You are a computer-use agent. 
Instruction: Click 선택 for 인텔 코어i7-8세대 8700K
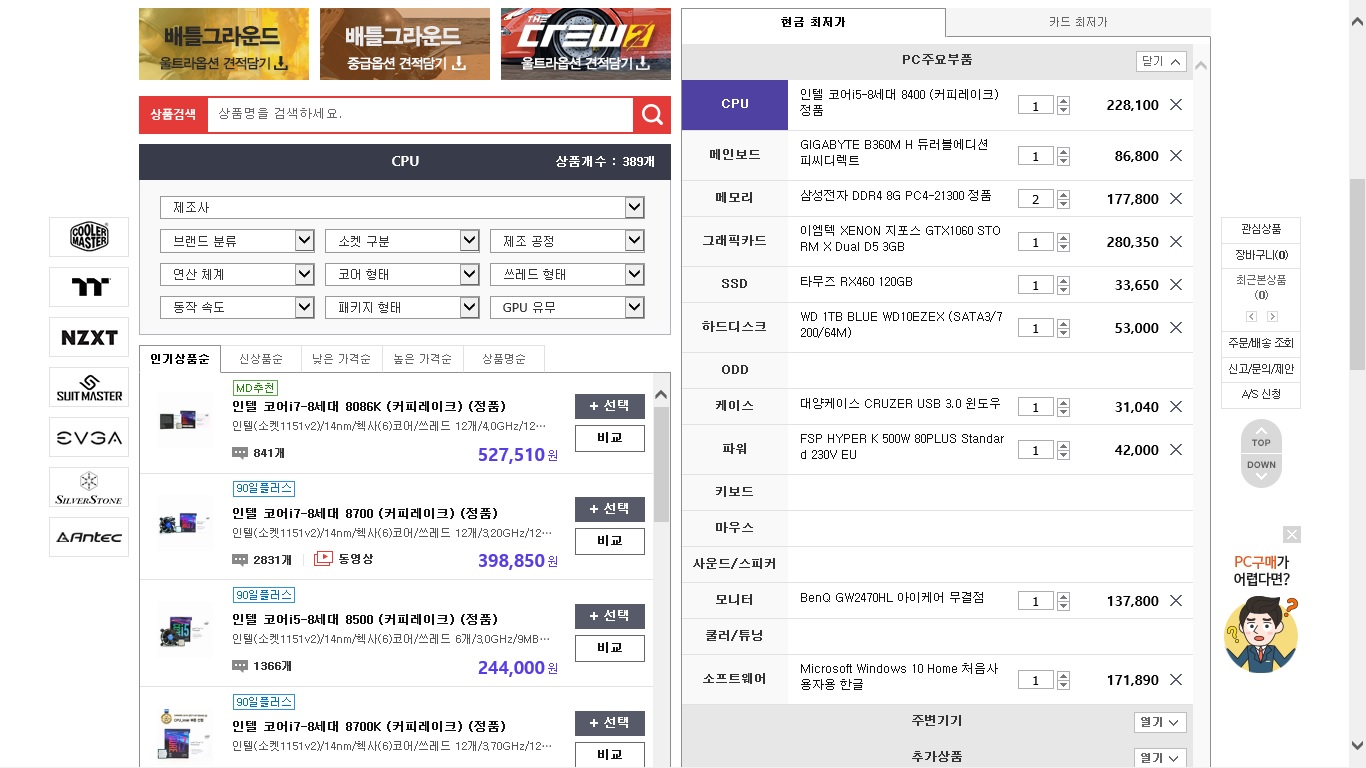point(610,723)
